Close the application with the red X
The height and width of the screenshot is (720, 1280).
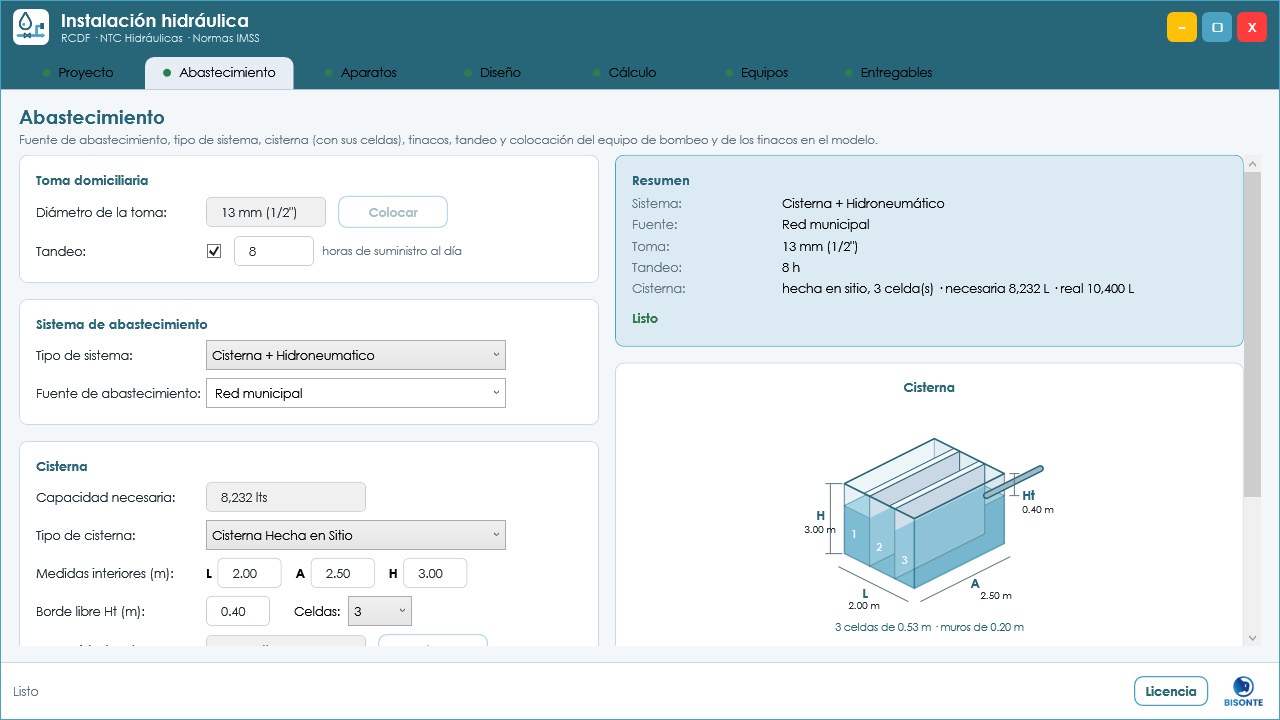[x=1252, y=27]
